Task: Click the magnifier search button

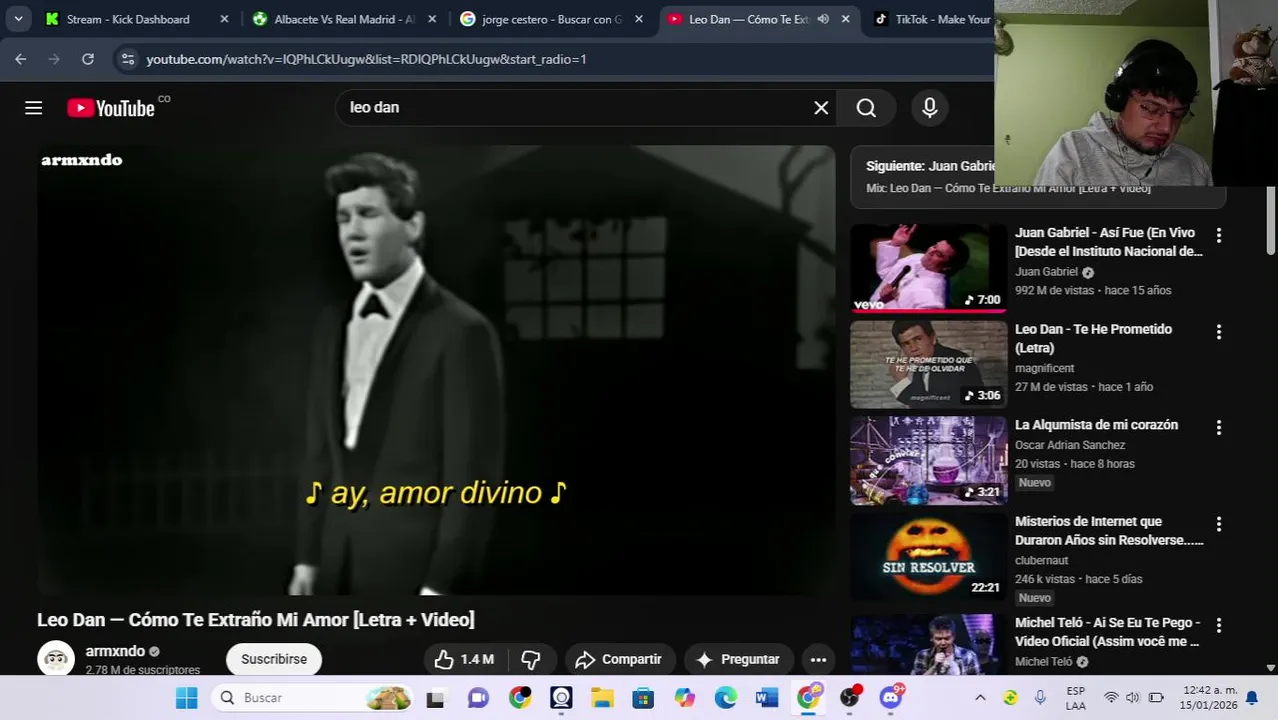Action: point(866,108)
